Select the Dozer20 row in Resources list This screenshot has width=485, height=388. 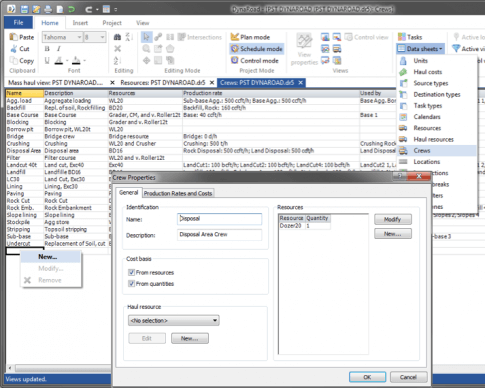(x=304, y=226)
